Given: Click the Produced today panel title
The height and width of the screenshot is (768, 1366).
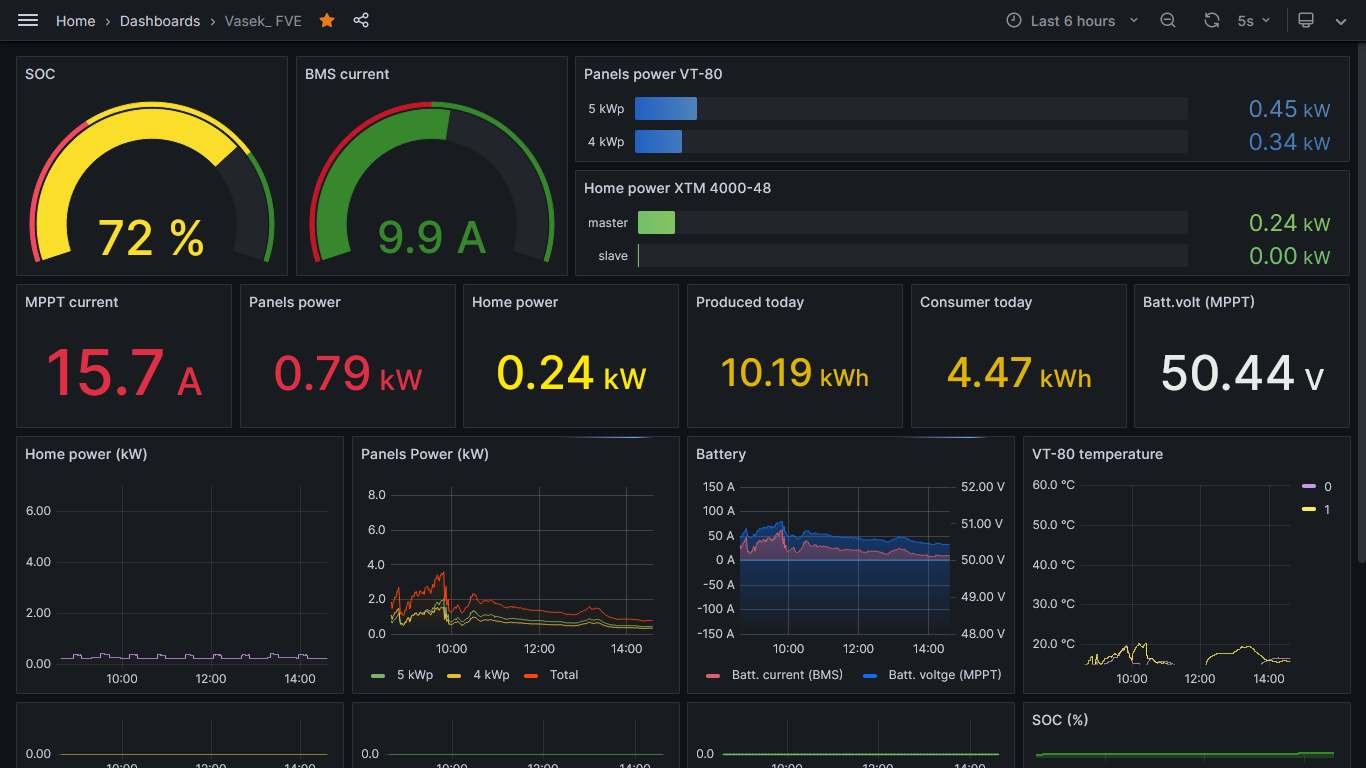Looking at the screenshot, I should [x=749, y=302].
